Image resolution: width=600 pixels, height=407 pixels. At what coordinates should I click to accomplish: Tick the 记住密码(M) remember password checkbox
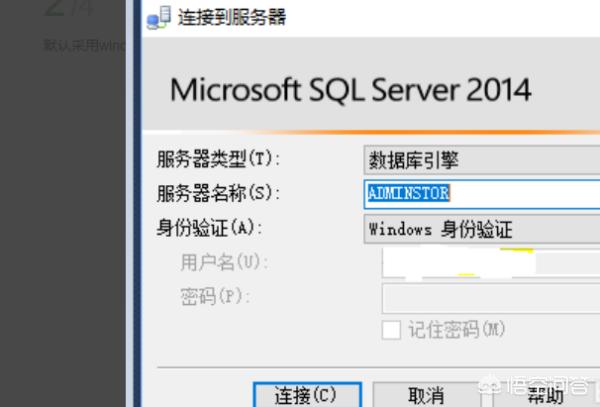click(x=391, y=330)
